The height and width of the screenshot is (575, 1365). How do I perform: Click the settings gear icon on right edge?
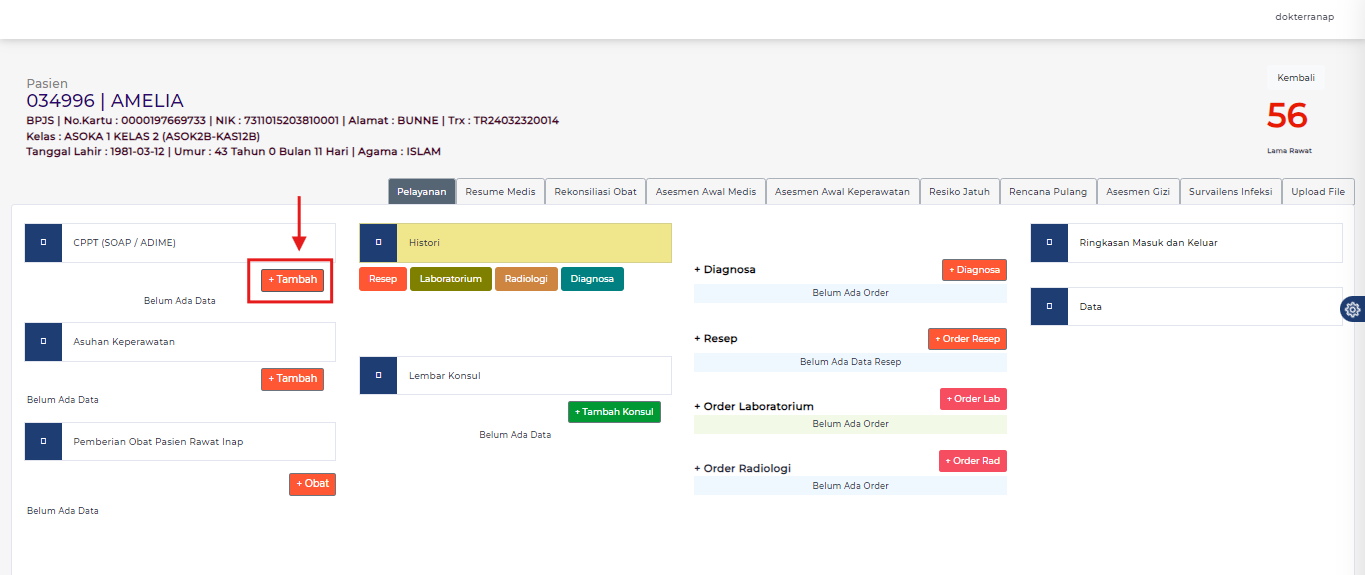(1352, 310)
